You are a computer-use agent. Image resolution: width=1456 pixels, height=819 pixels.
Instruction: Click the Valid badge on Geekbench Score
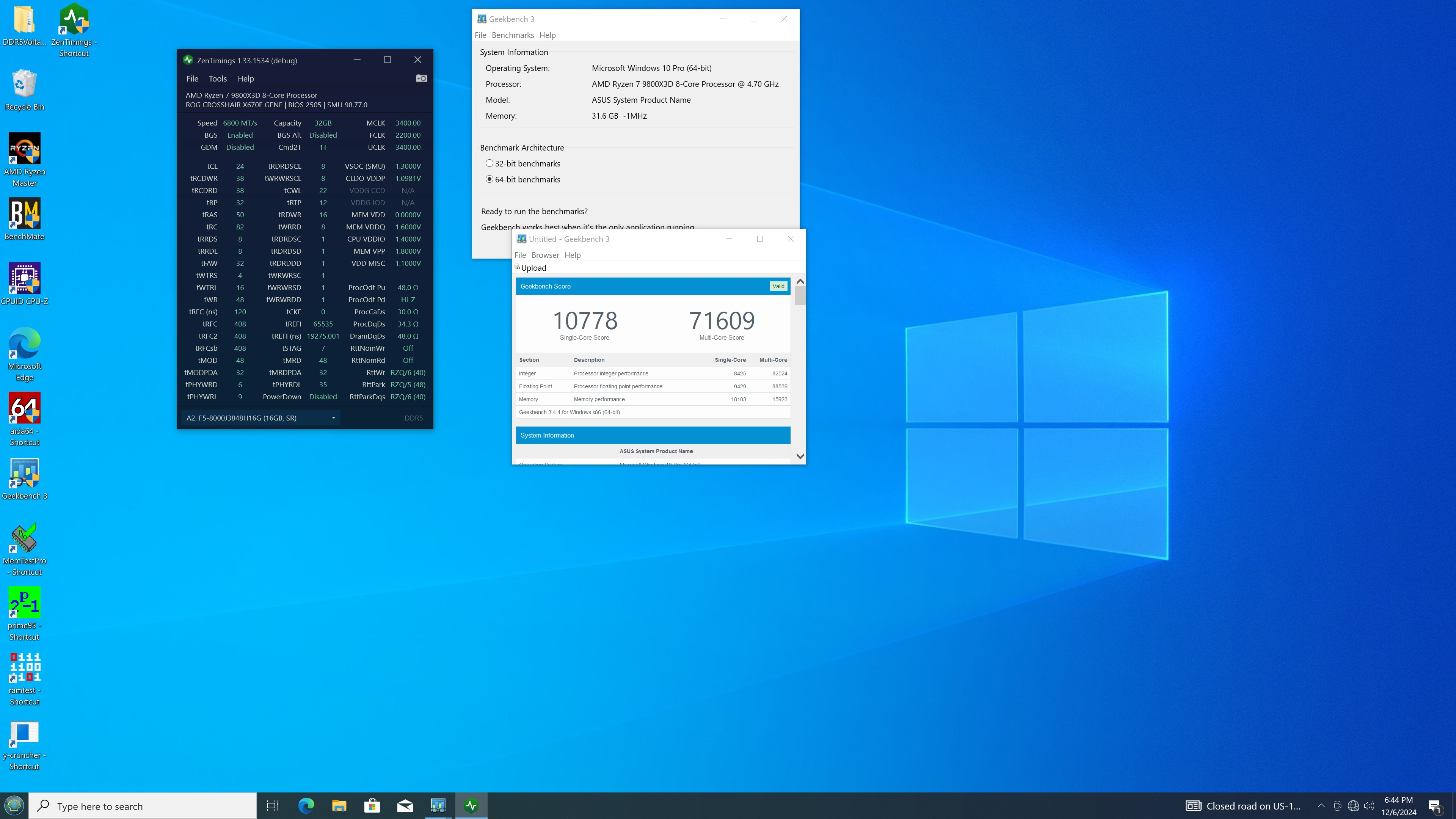pos(778,286)
